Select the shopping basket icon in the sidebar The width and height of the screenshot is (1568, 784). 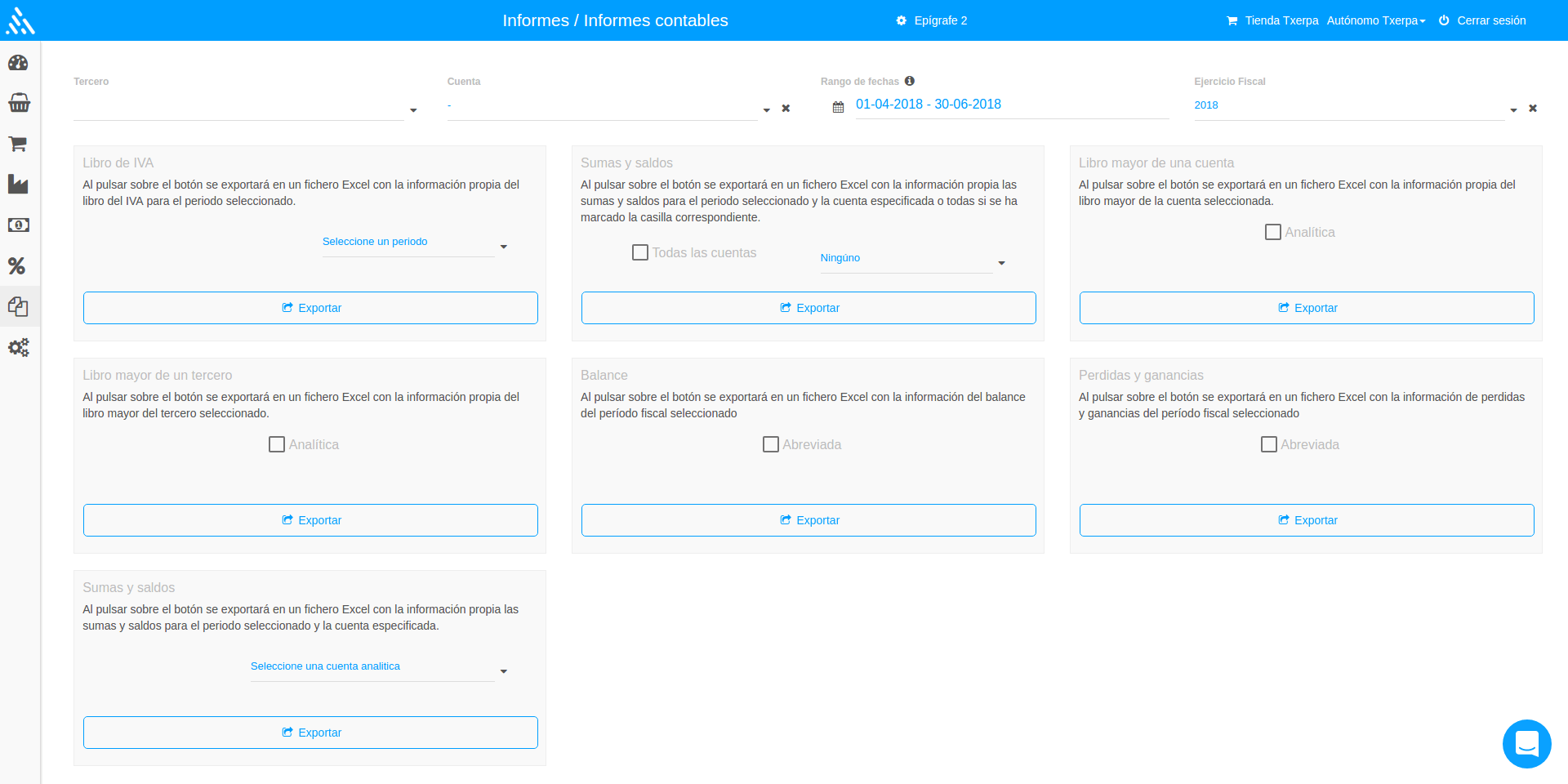(18, 103)
